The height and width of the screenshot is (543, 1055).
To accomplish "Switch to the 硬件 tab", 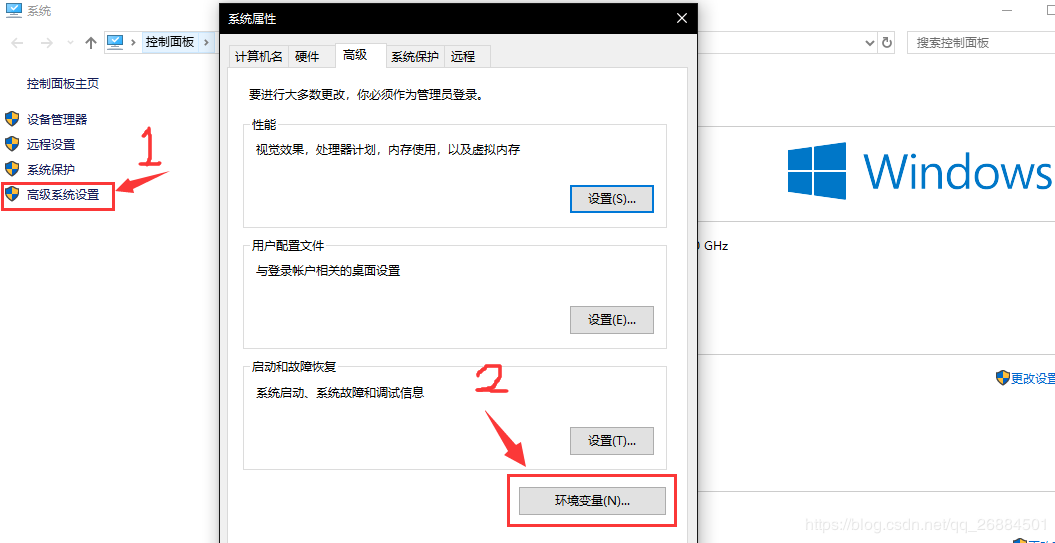I will [307, 57].
